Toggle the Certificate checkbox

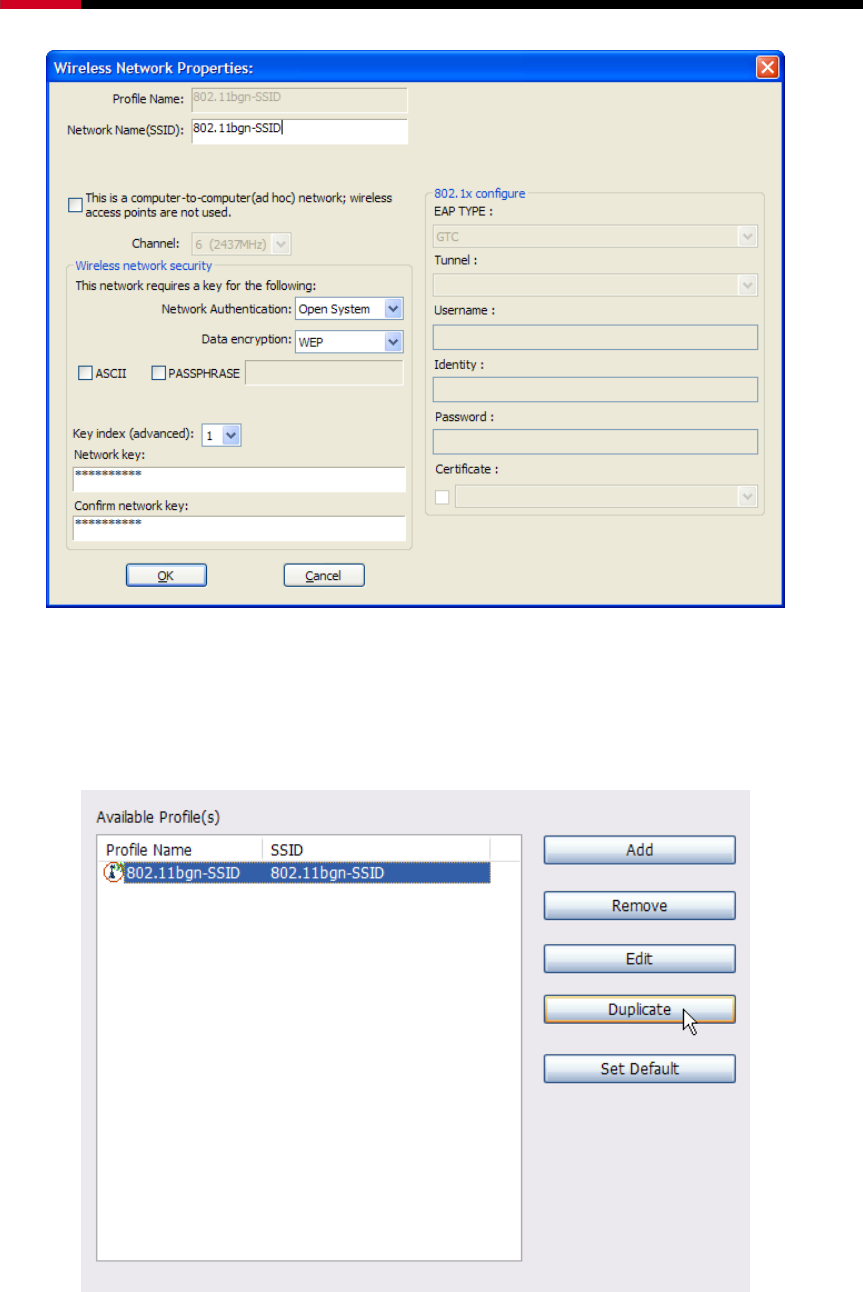442,496
